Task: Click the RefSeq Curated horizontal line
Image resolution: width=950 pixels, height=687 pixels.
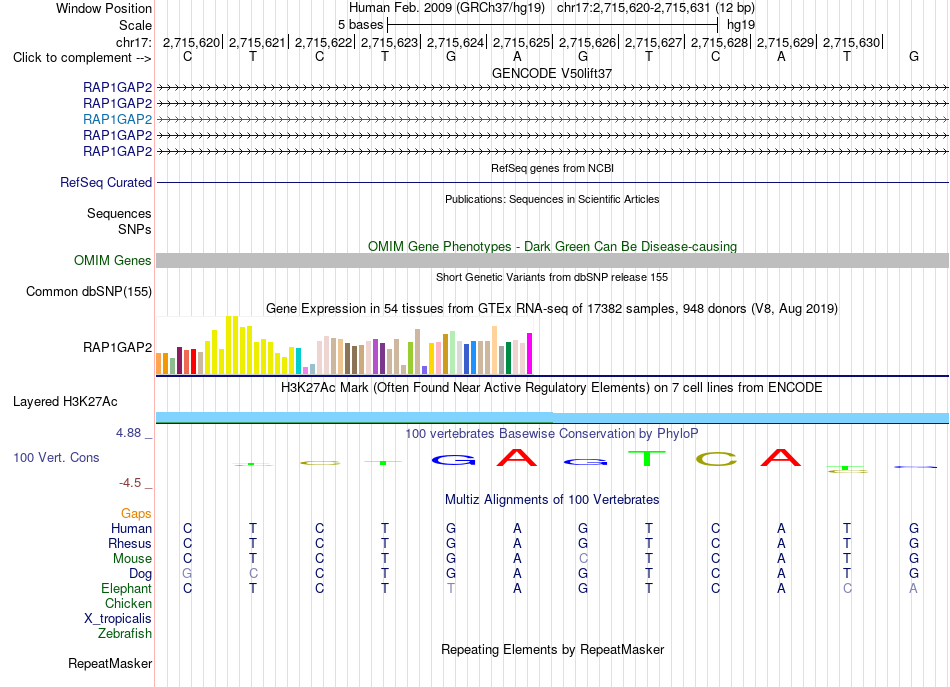Action: tap(552, 182)
